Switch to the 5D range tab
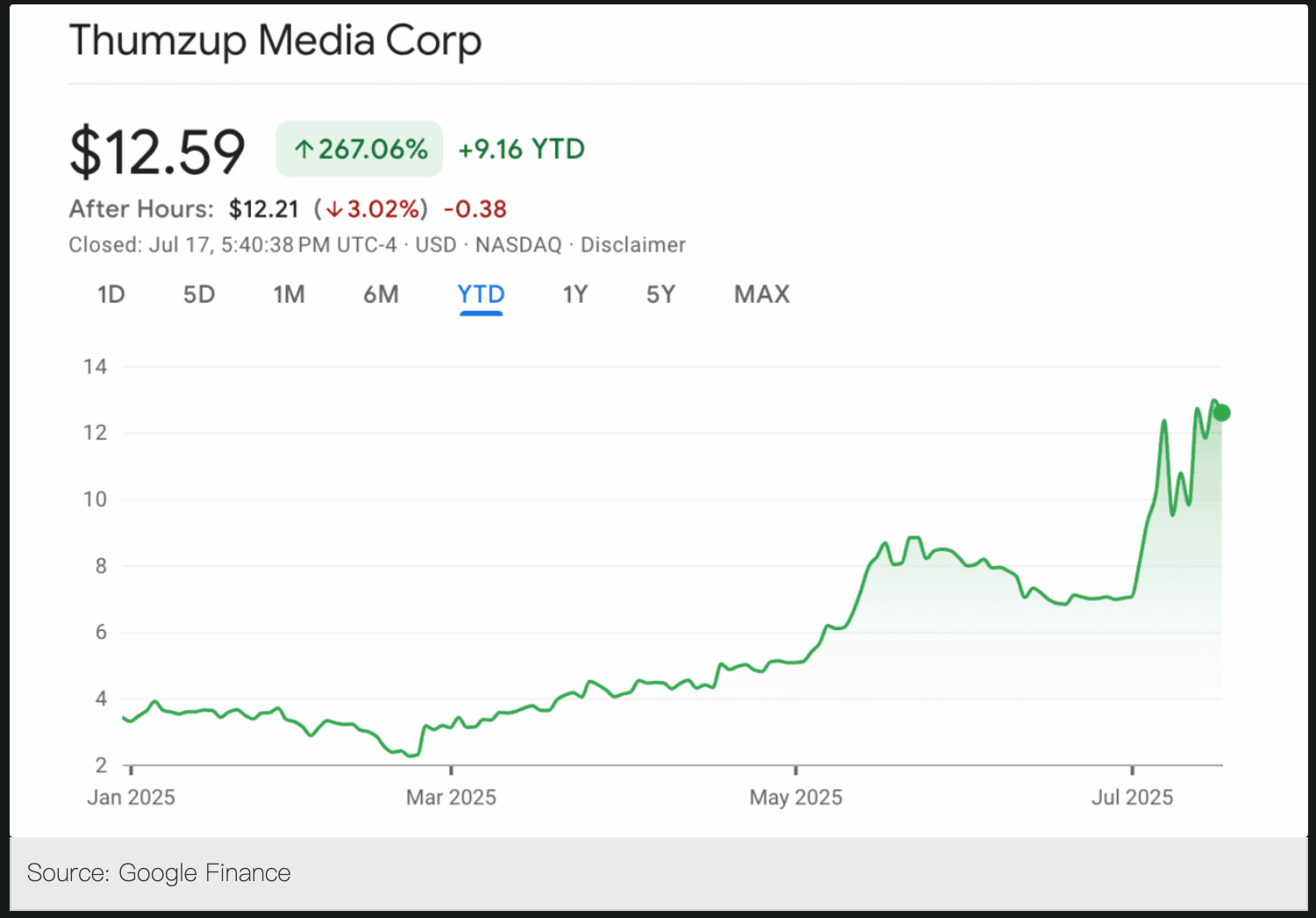 (x=199, y=294)
